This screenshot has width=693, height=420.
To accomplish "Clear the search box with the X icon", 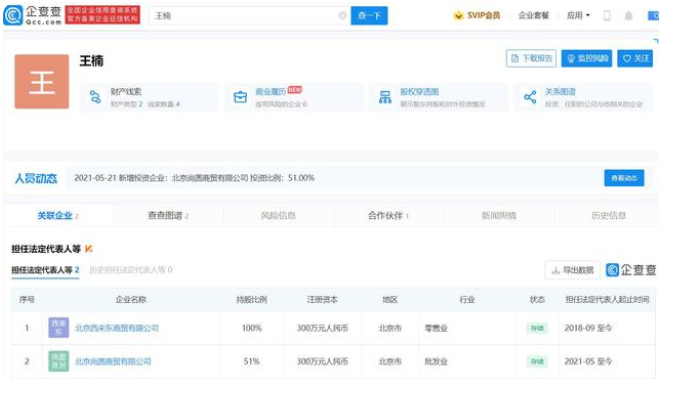I will (x=343, y=15).
